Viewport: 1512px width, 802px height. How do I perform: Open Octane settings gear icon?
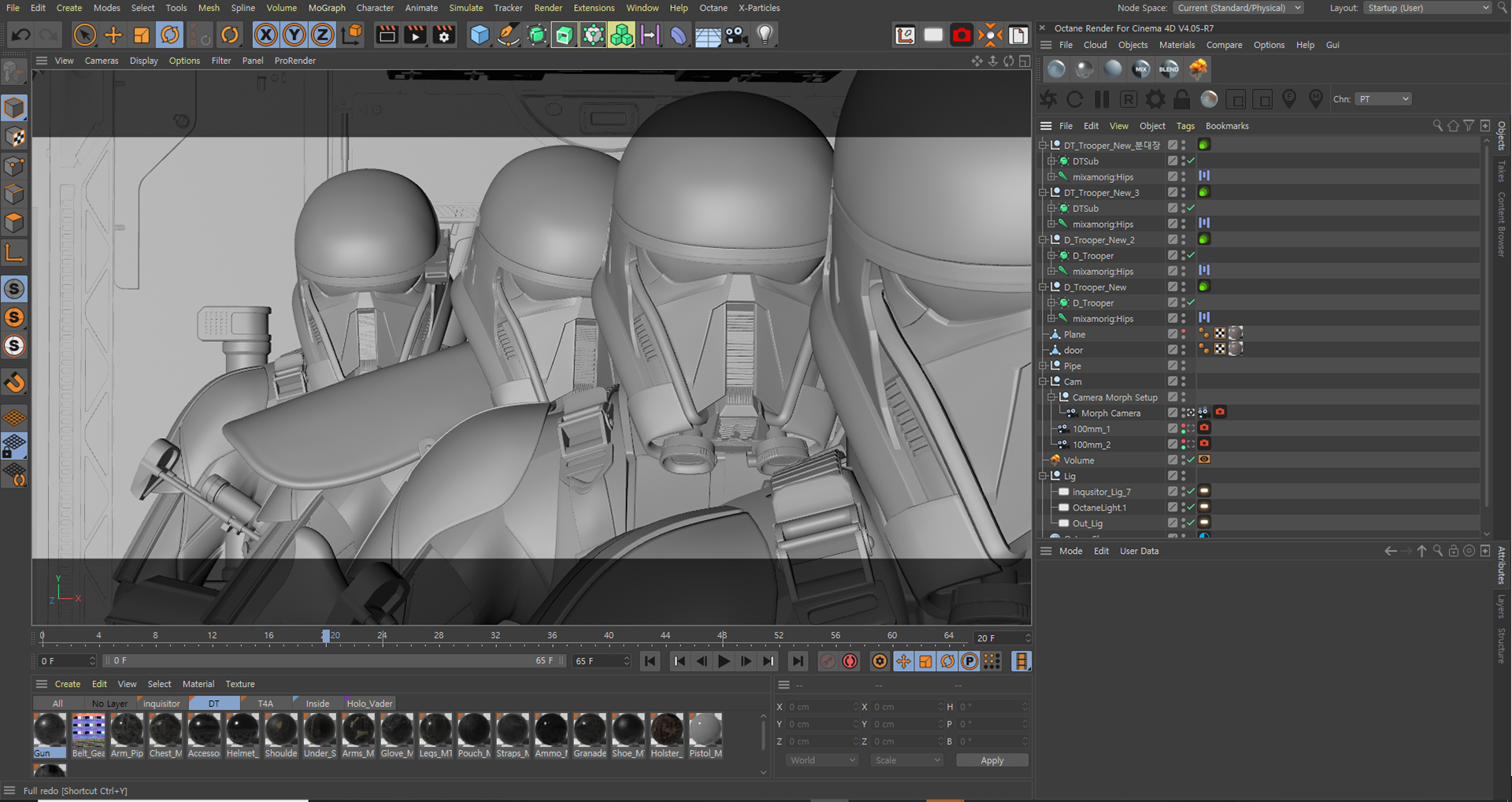coord(1155,99)
